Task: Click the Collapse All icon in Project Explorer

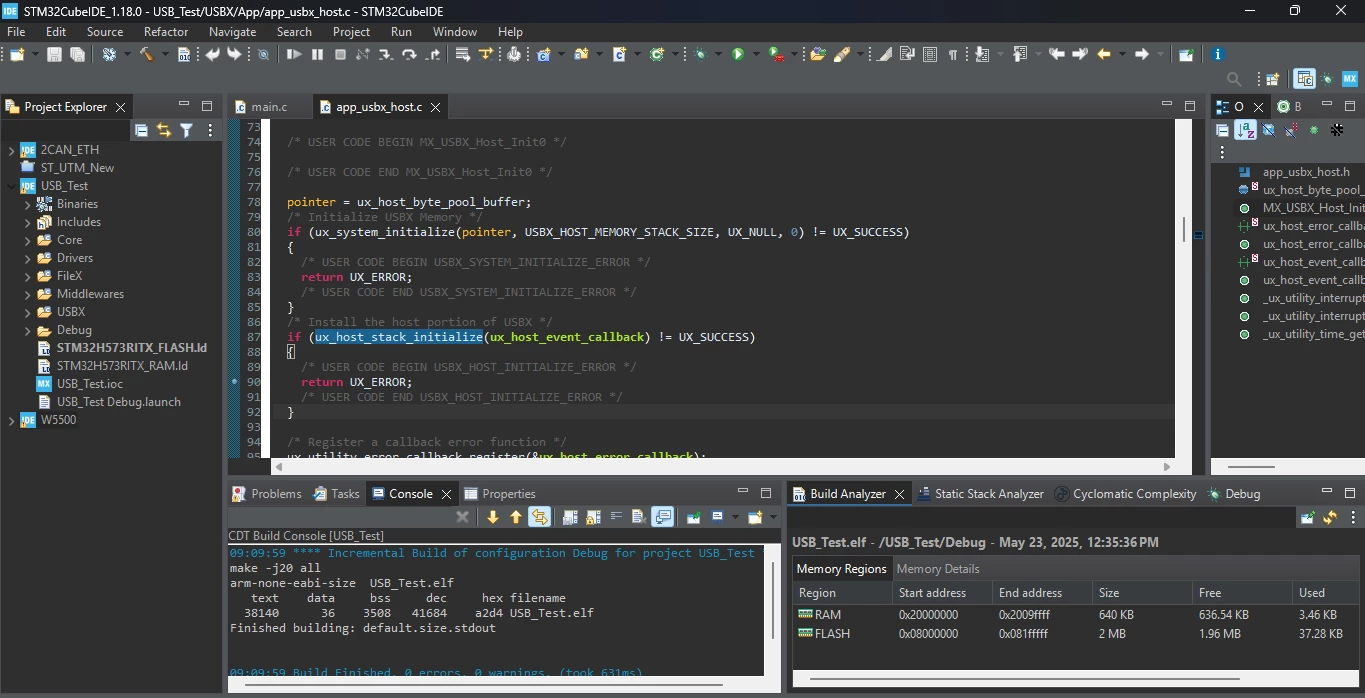Action: click(x=141, y=130)
